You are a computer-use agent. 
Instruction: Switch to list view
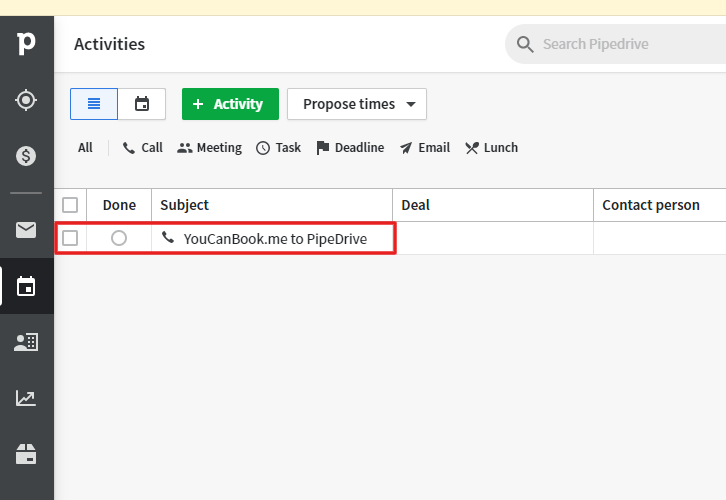[94, 104]
